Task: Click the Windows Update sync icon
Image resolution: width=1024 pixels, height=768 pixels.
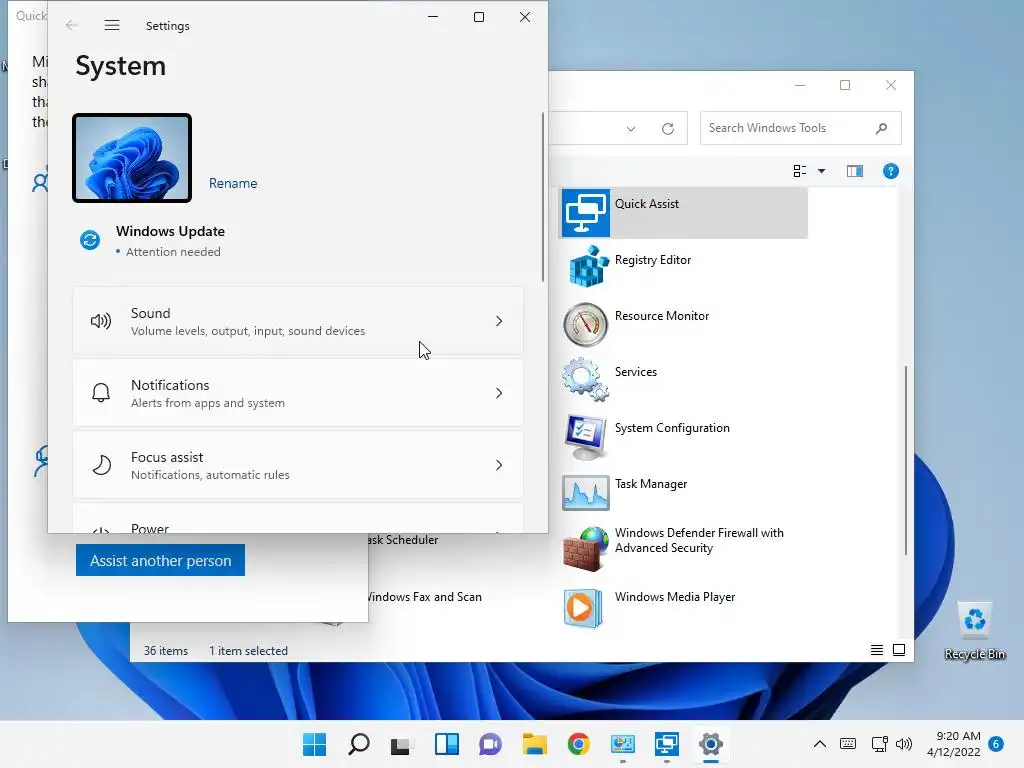Action: 90,240
